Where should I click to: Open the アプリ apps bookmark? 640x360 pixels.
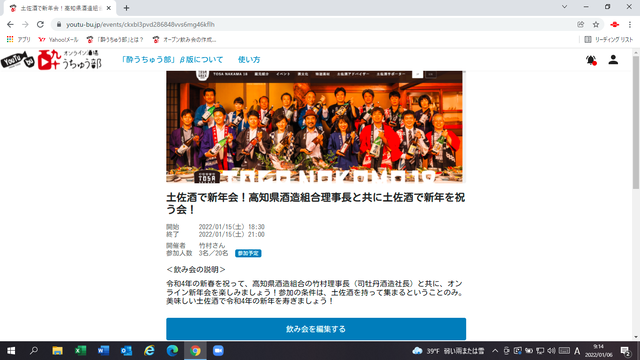pos(19,40)
